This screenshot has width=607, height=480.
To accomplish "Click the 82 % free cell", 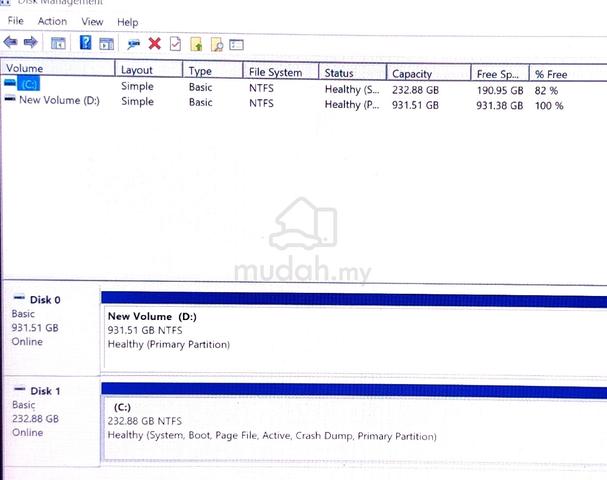I will (x=546, y=91).
